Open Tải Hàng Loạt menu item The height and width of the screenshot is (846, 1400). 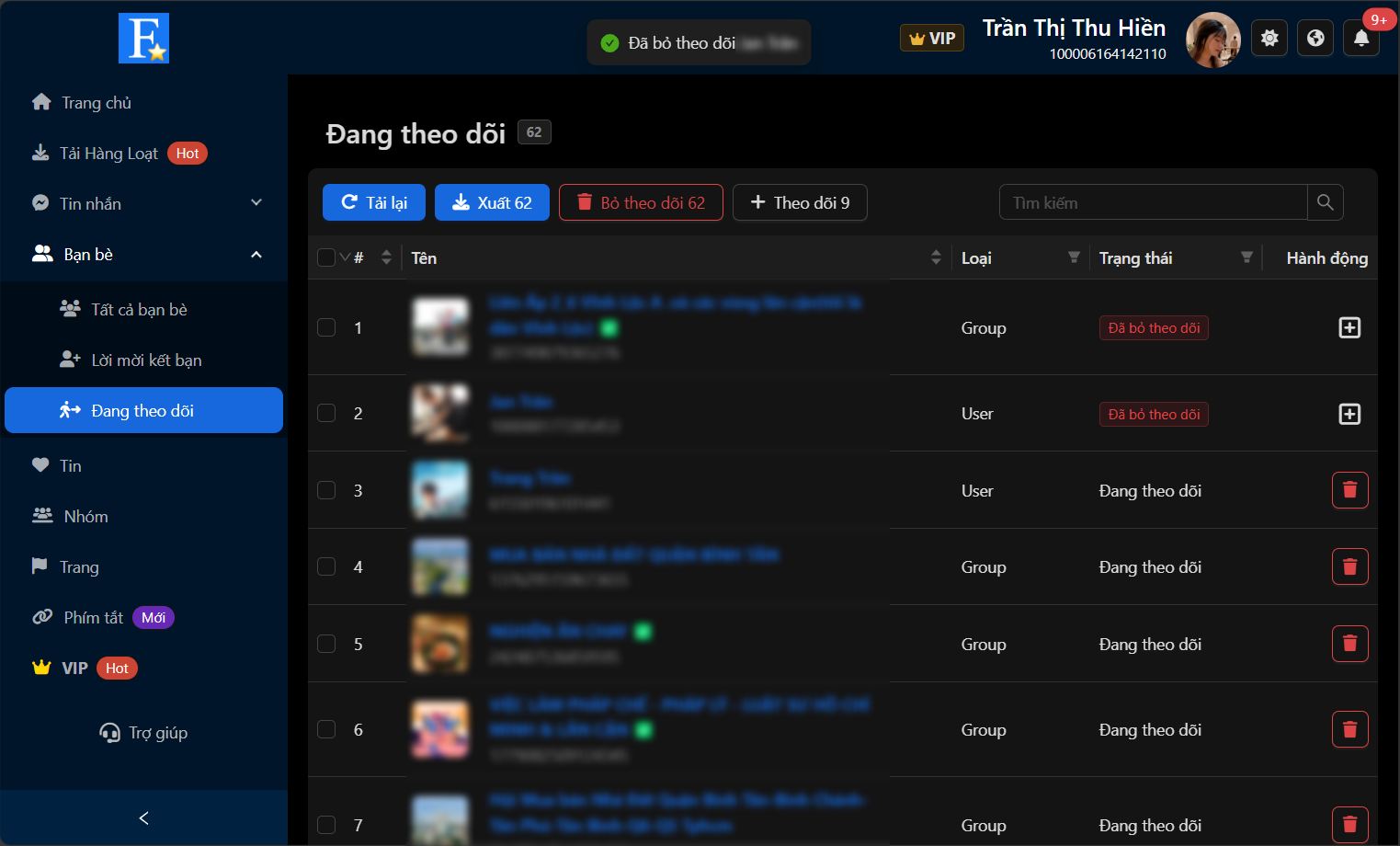(143, 153)
